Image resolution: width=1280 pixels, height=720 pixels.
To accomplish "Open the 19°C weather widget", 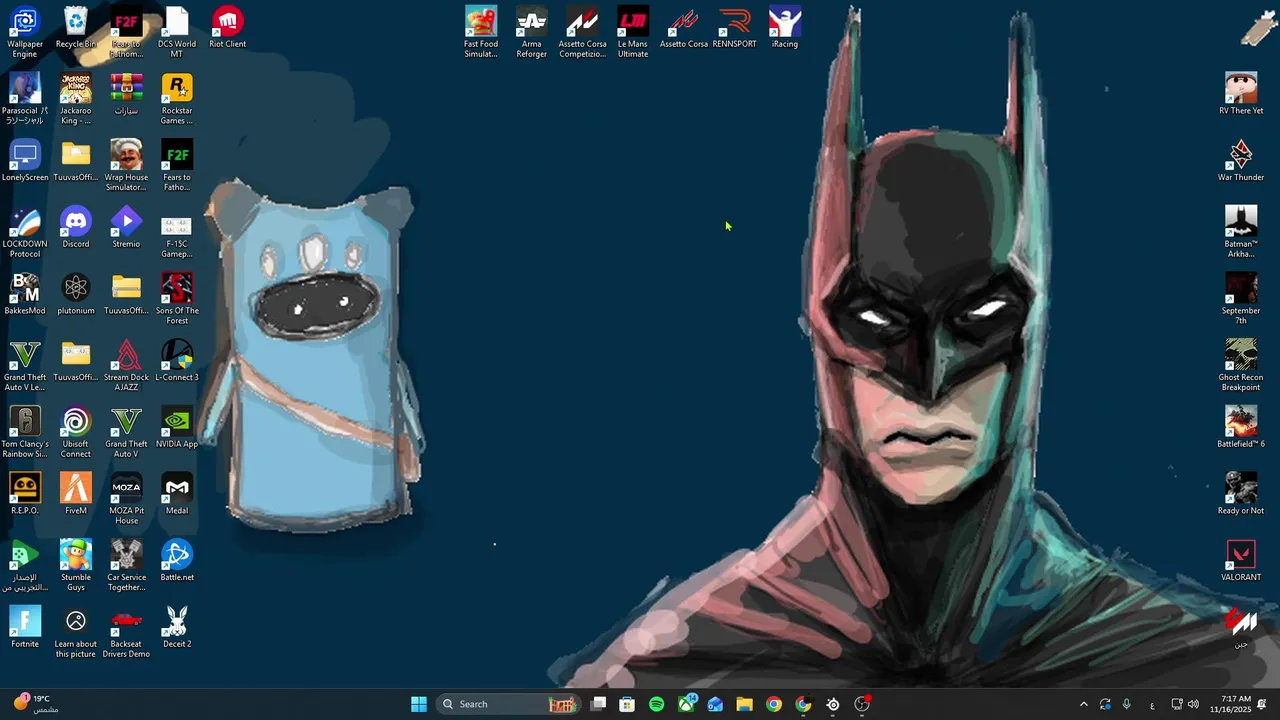I will pyautogui.click(x=34, y=704).
